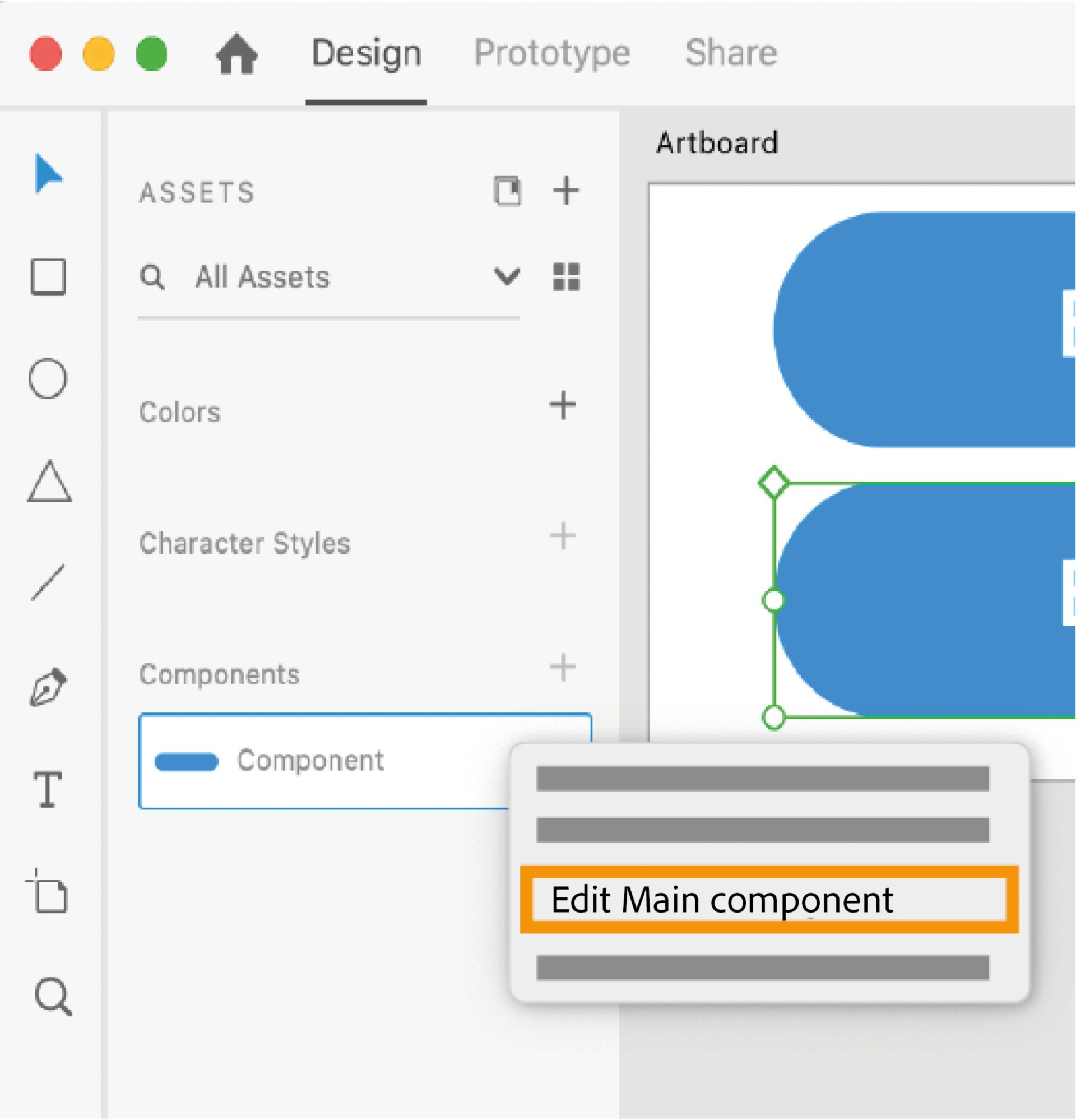
Task: Click the document library icon in Assets header
Action: coord(507,190)
